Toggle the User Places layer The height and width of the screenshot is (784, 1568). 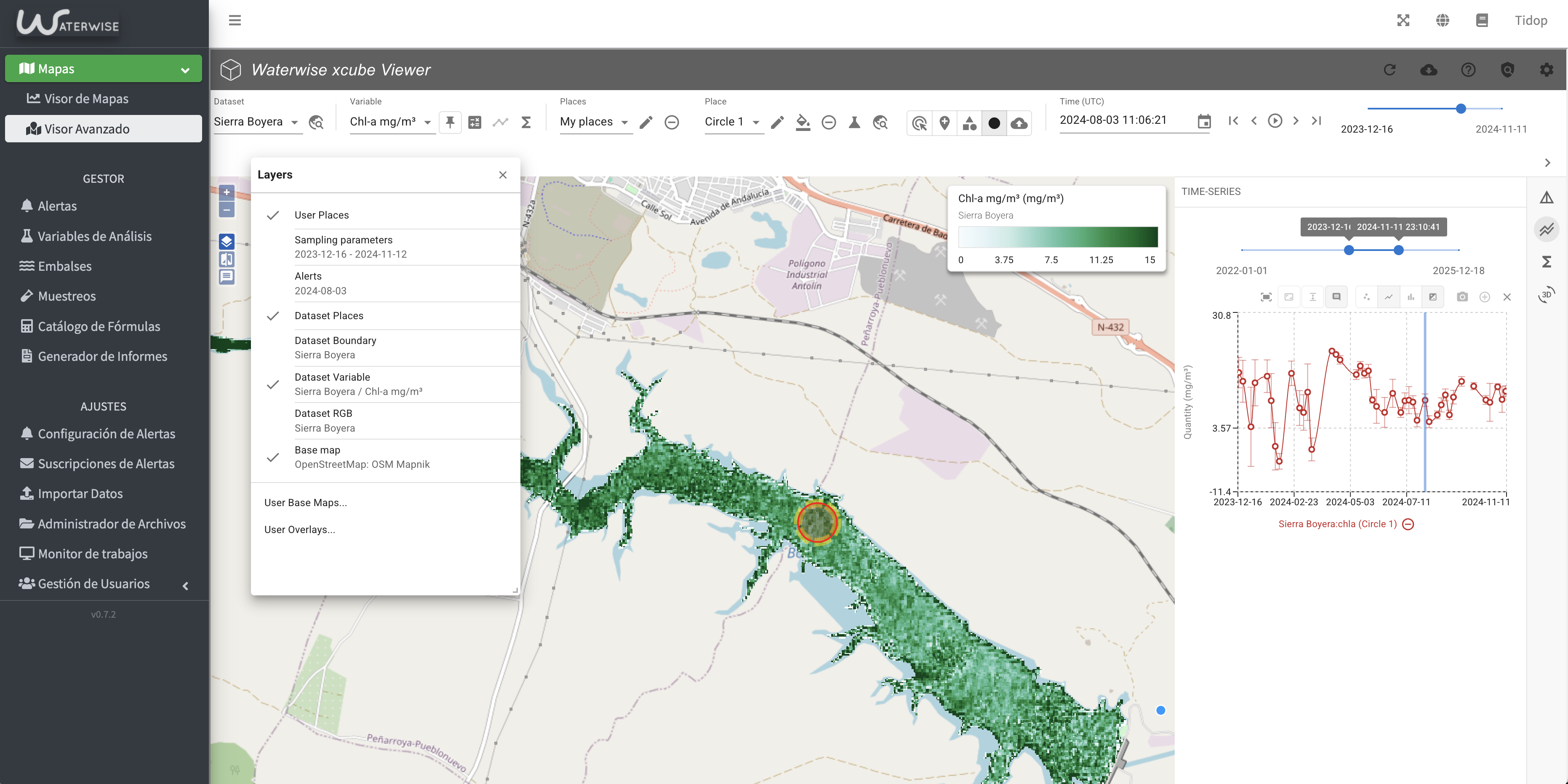click(x=386, y=215)
